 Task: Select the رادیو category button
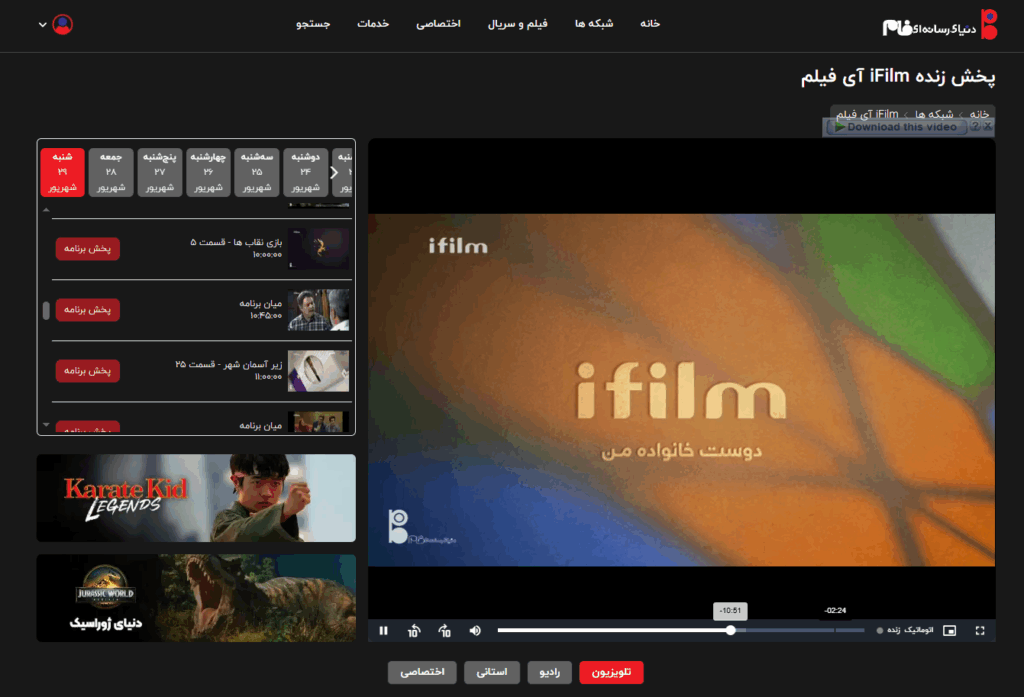pos(549,672)
